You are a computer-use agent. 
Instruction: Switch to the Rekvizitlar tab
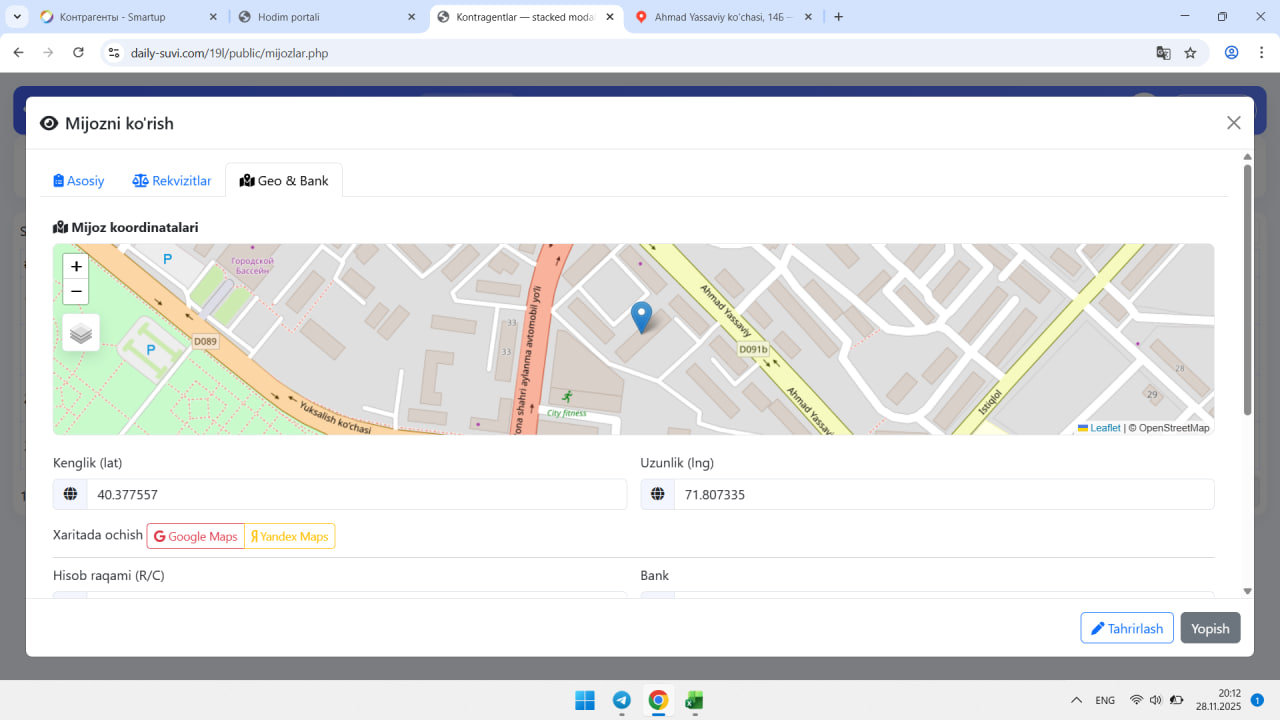click(172, 181)
